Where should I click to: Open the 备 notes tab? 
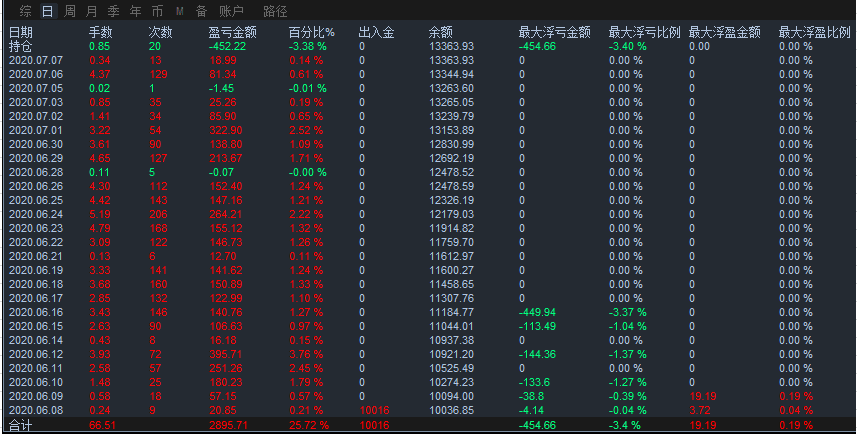(201, 11)
